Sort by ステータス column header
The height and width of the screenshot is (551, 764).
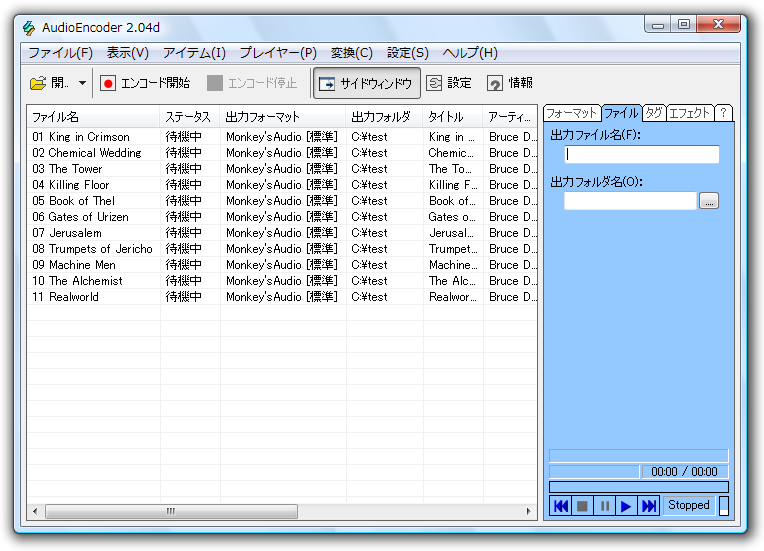click(x=190, y=117)
